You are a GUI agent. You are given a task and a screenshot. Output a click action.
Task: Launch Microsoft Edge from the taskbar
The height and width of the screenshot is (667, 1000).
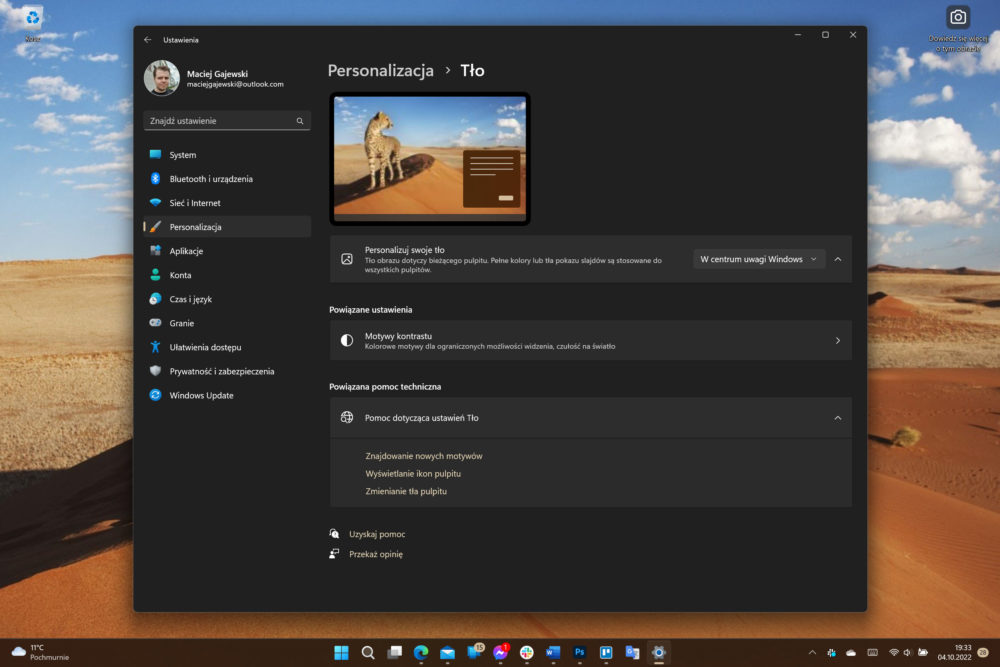point(421,652)
